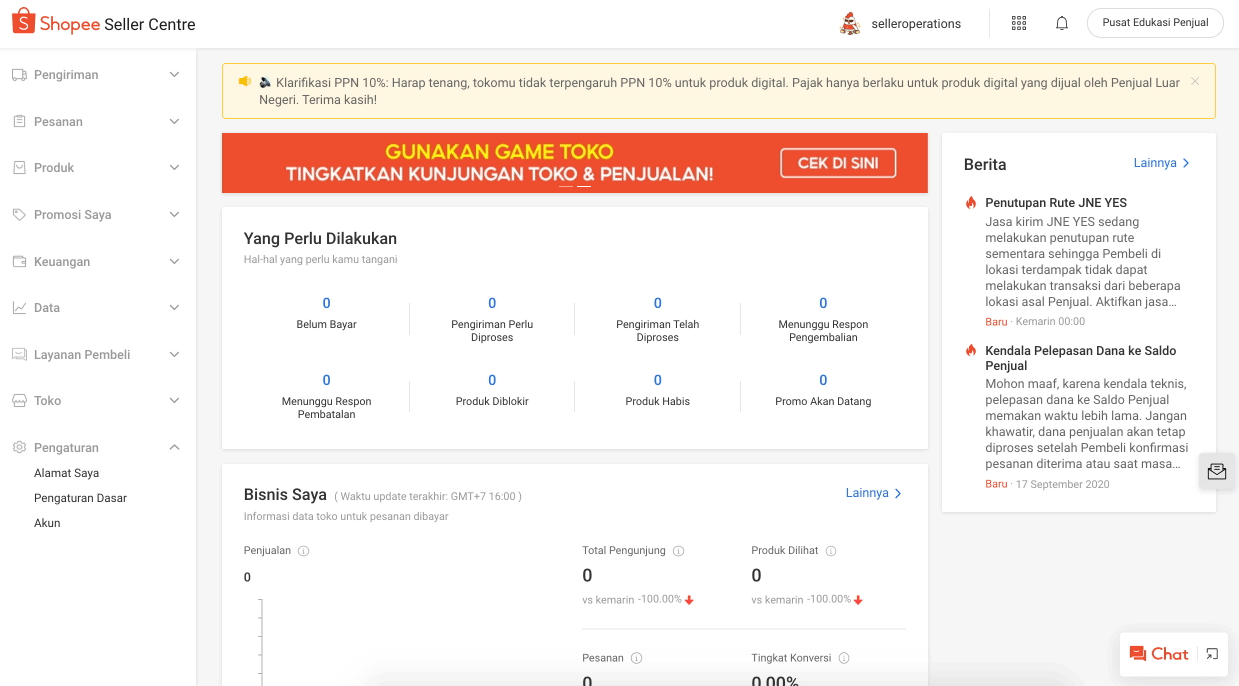Click the Data chart icon in sidebar
1239x686 pixels.
[19, 308]
